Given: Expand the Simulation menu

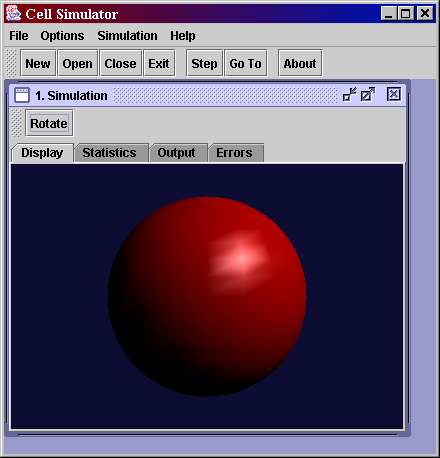Looking at the screenshot, I should point(127,36).
